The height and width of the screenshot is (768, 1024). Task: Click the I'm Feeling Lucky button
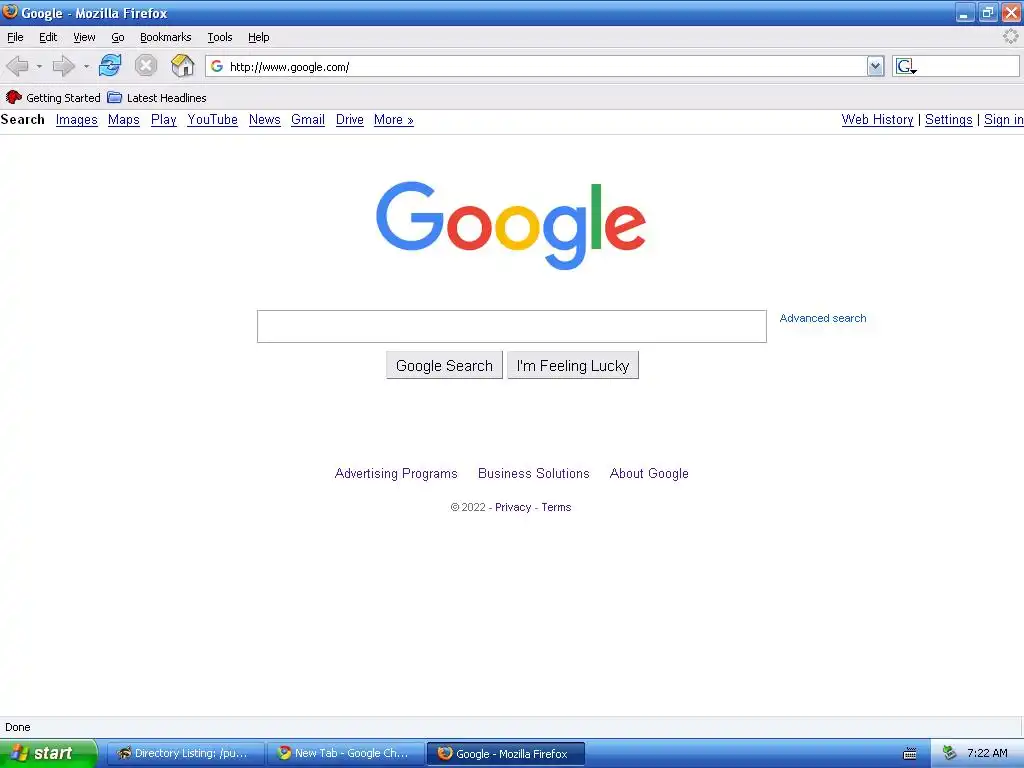click(x=573, y=365)
